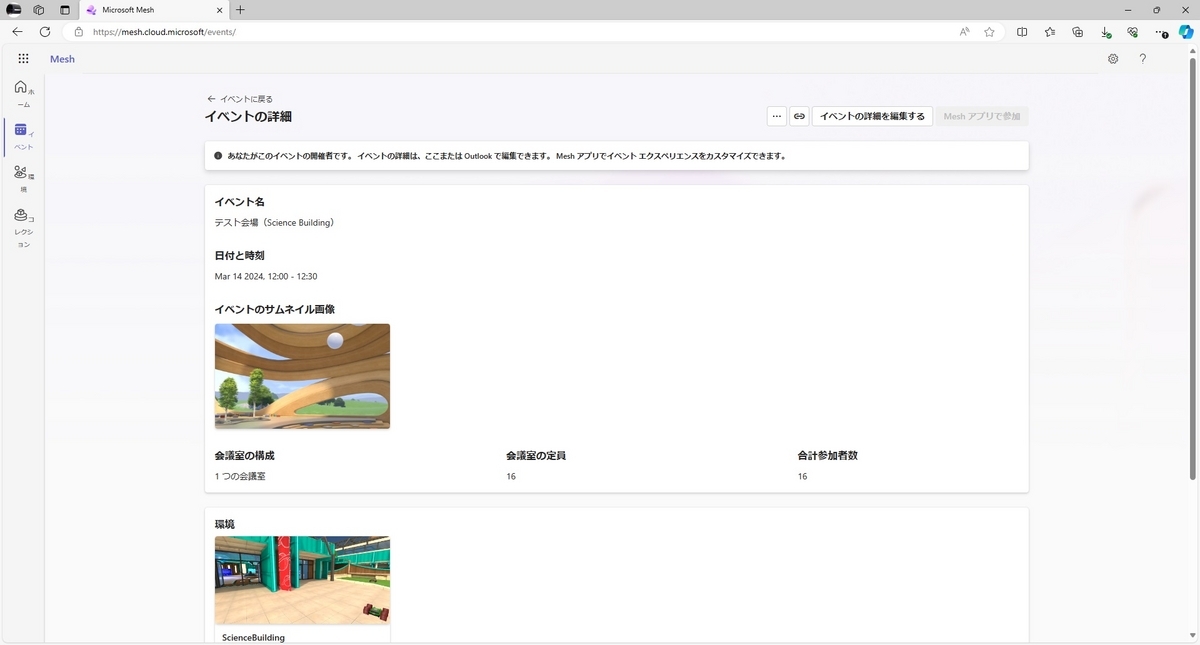
Task: Close the Microsoft Mesh tab
Action: 220,10
